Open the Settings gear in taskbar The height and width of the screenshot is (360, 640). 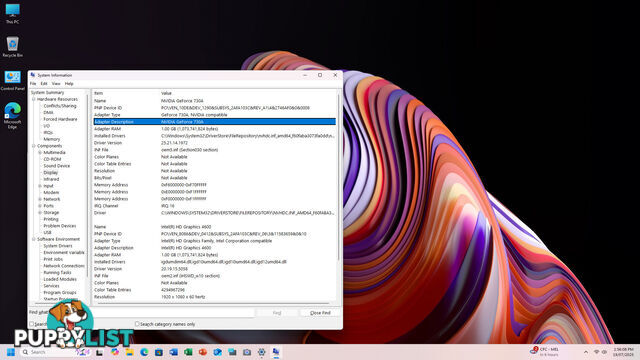[x=262, y=352]
